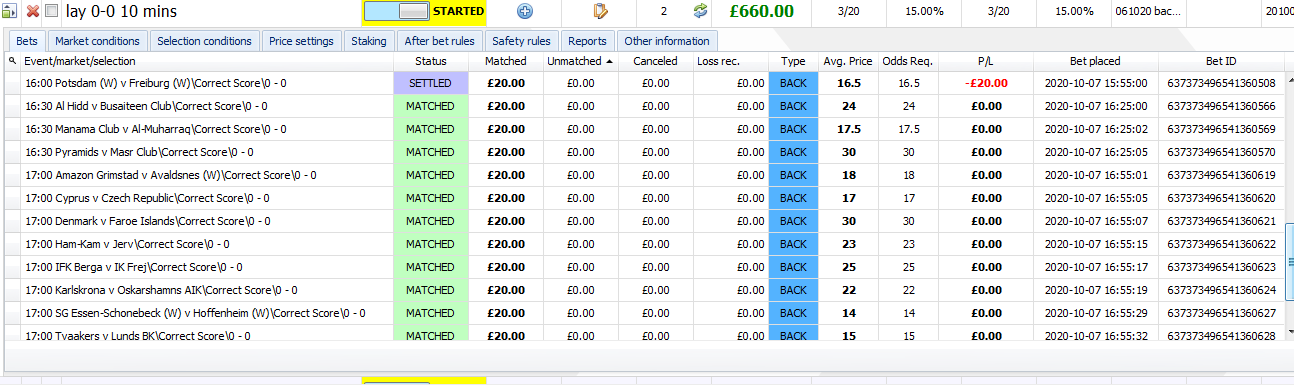Open the Staking tab

[369, 41]
